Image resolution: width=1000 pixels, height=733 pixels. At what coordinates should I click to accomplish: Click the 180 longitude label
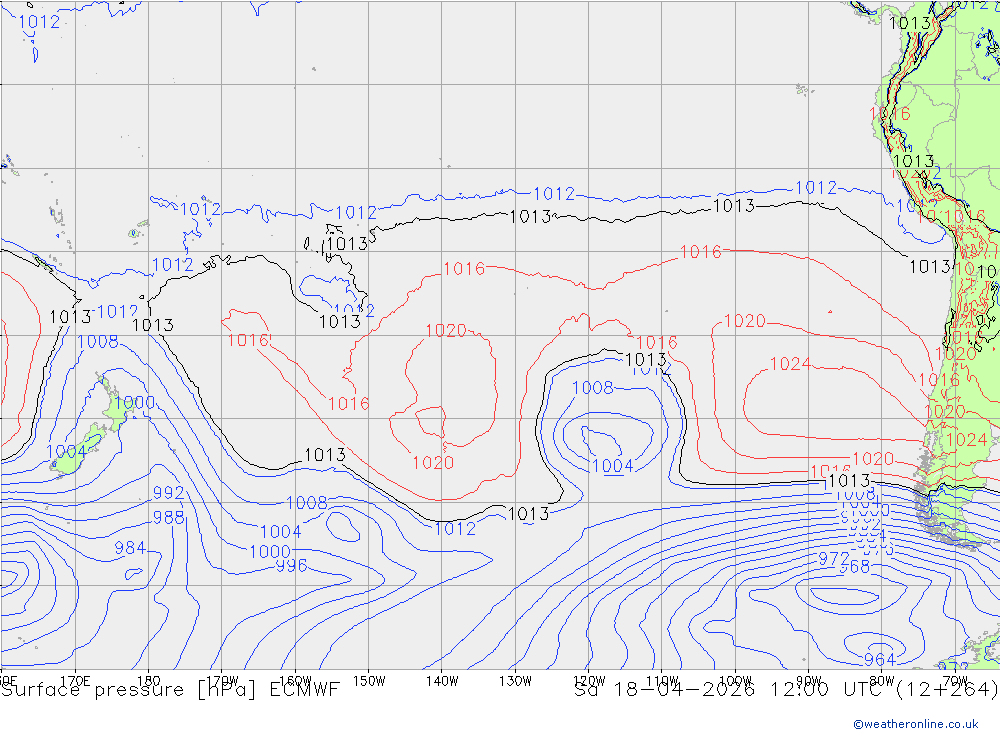(x=149, y=681)
